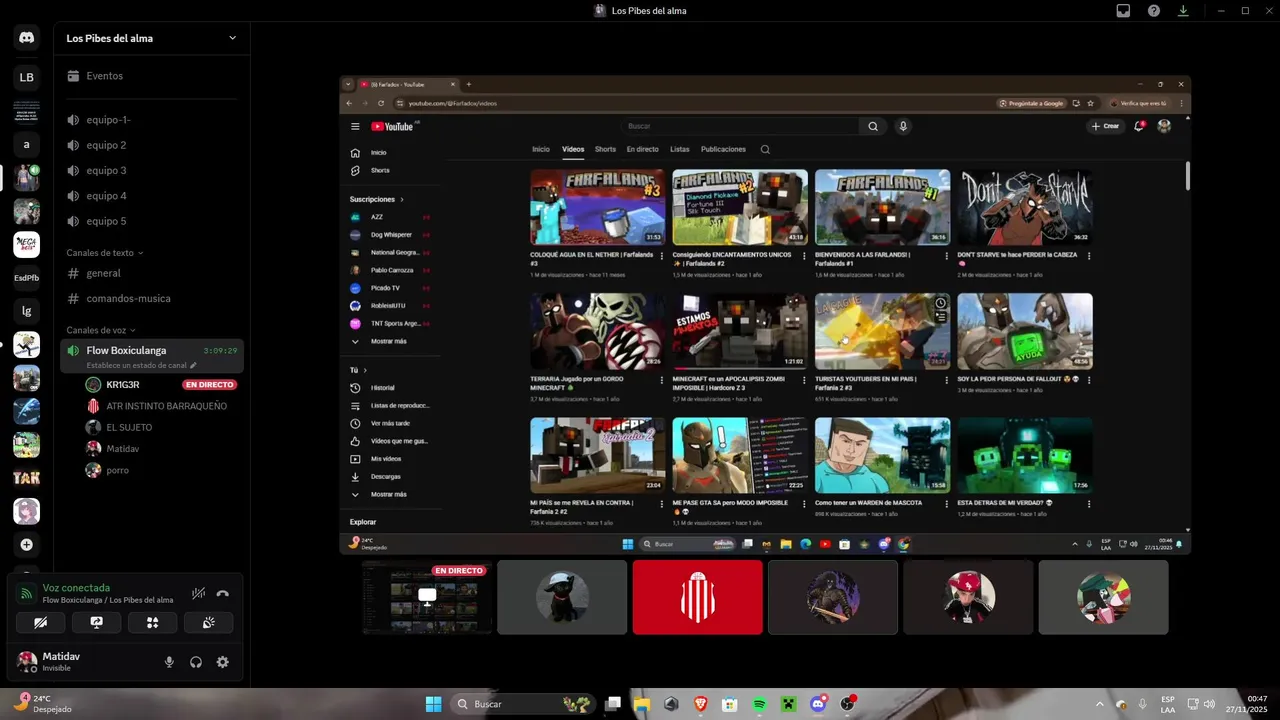
Task: Open Brave browser from the taskbar
Action: tap(700, 704)
